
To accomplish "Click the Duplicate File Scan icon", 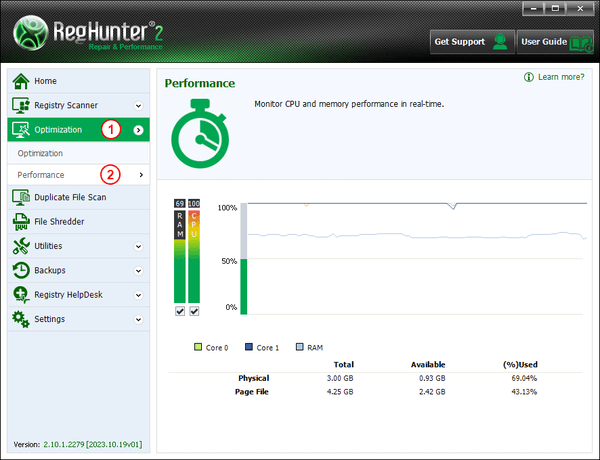I will 20,198.
